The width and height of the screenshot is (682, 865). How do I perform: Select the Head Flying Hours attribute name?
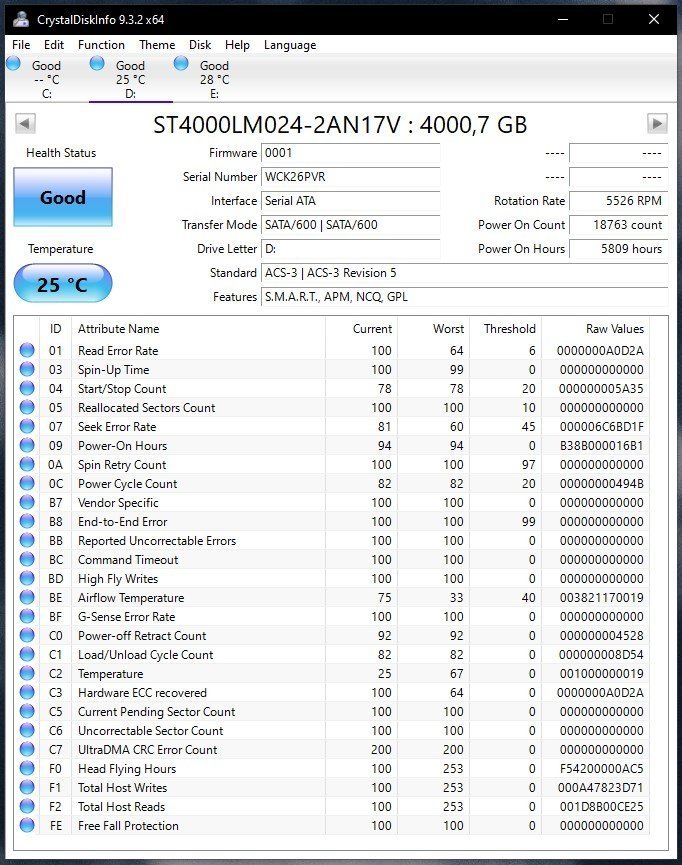point(127,768)
